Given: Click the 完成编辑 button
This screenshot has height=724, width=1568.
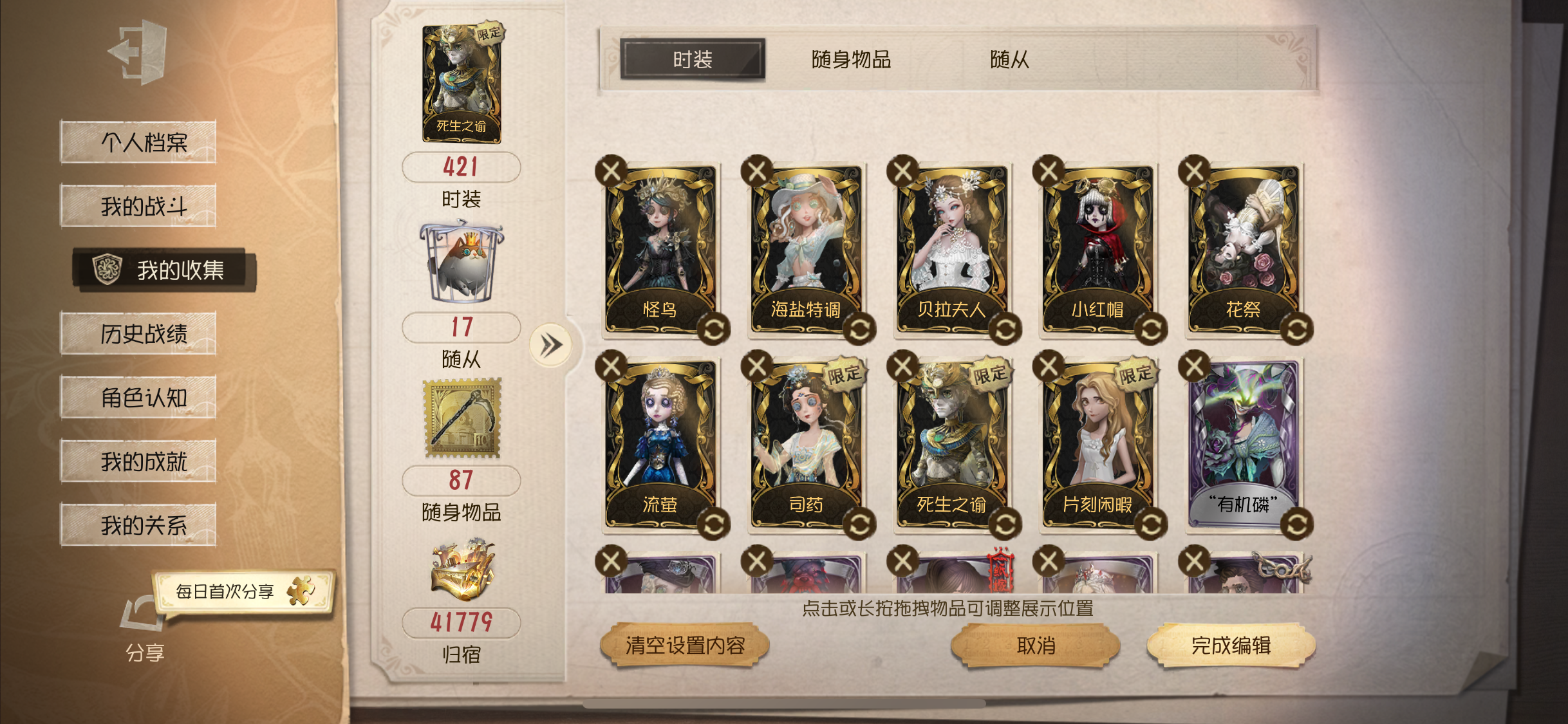Looking at the screenshot, I should 1231,645.
